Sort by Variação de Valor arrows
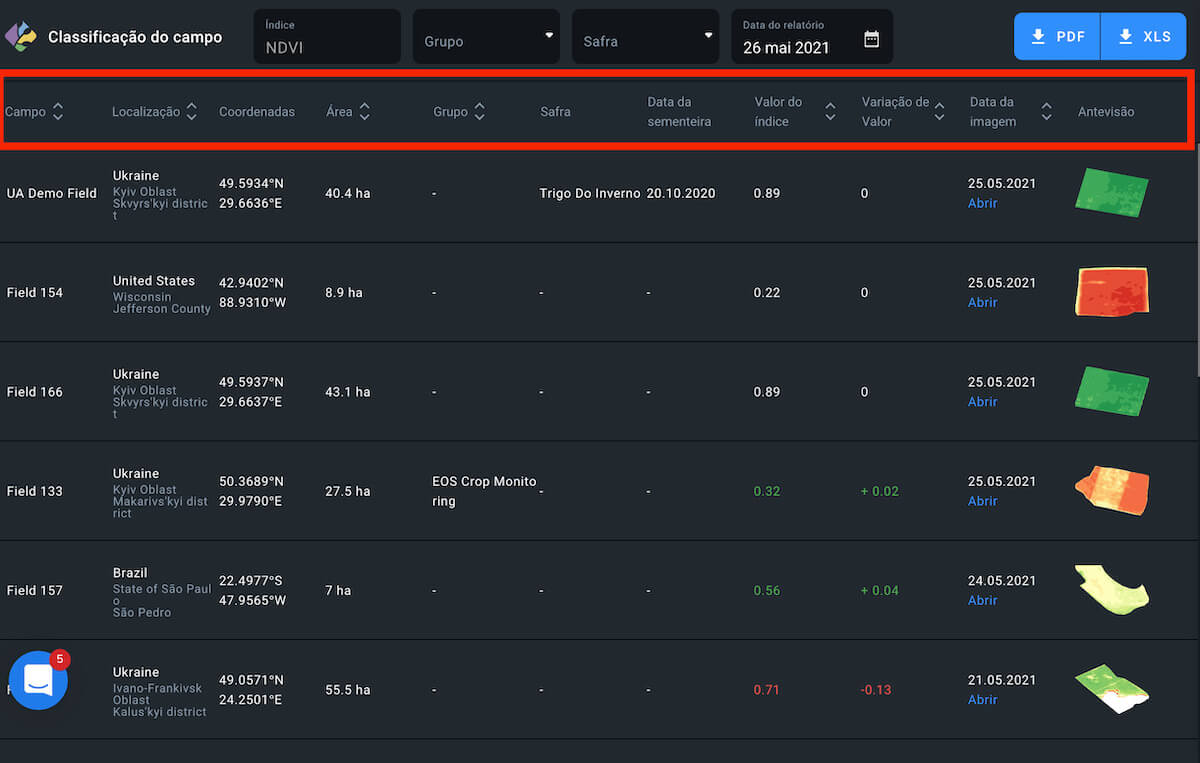The width and height of the screenshot is (1200, 763). [939, 112]
